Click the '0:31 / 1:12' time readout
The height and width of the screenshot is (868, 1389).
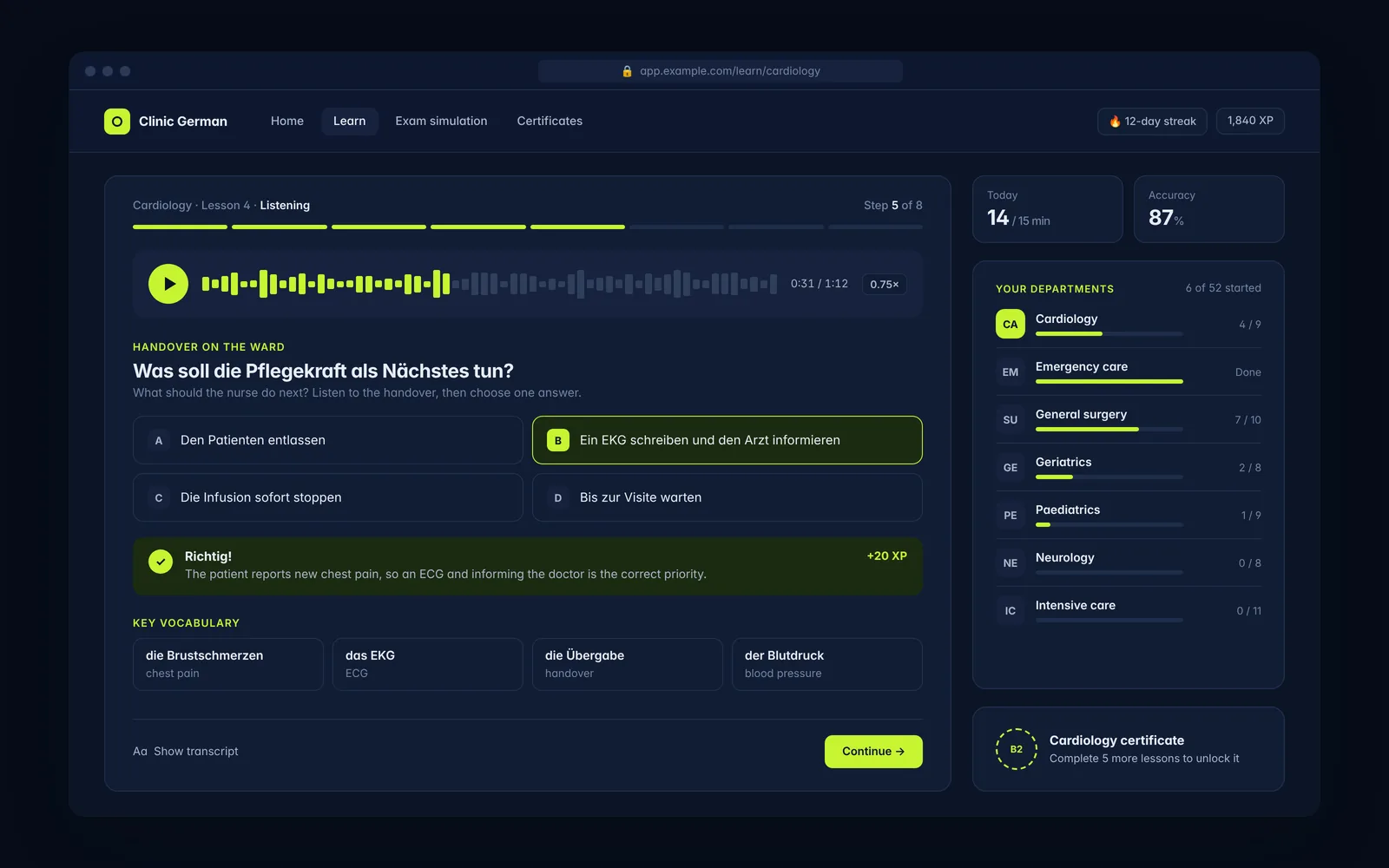820,284
